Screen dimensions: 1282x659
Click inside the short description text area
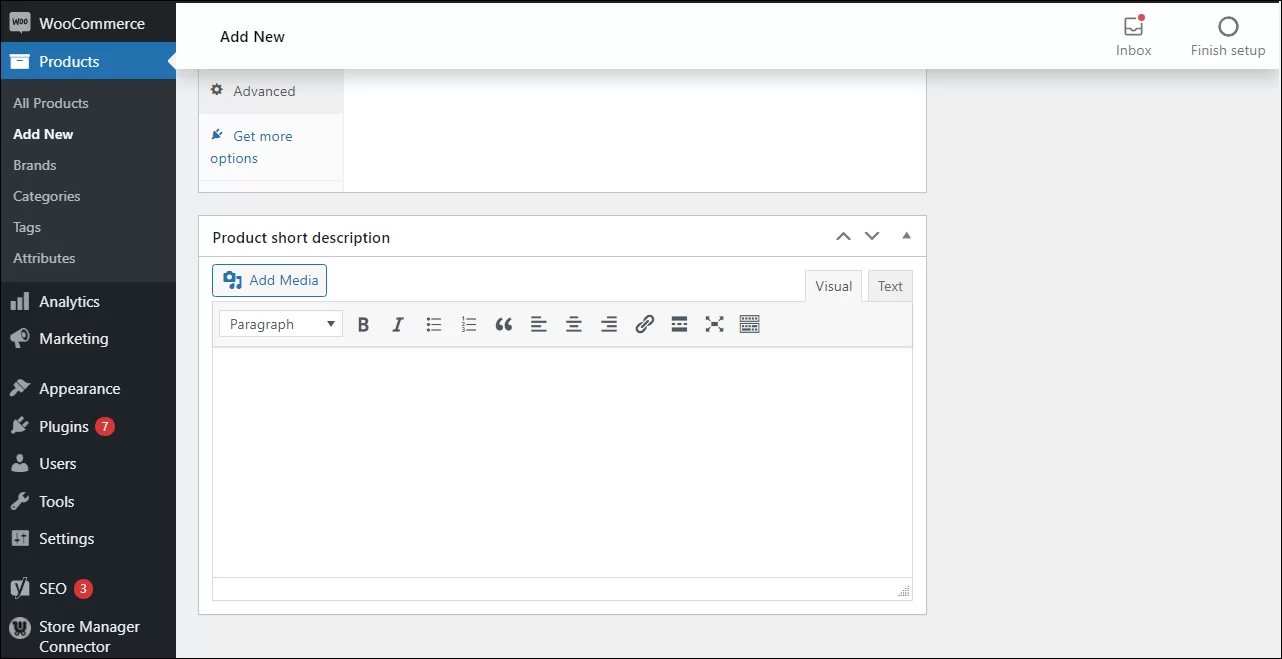[560, 460]
